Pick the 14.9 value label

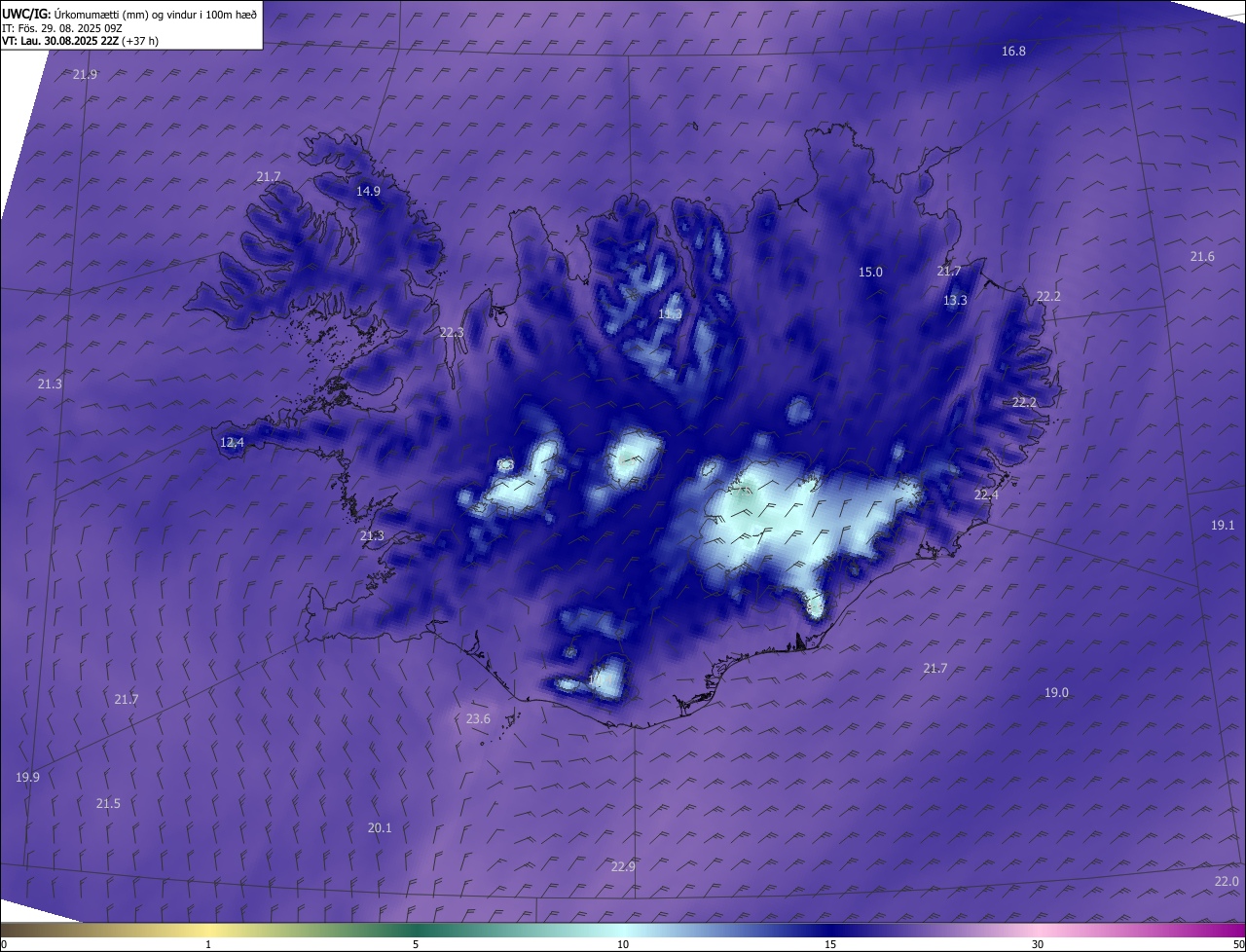pos(368,191)
